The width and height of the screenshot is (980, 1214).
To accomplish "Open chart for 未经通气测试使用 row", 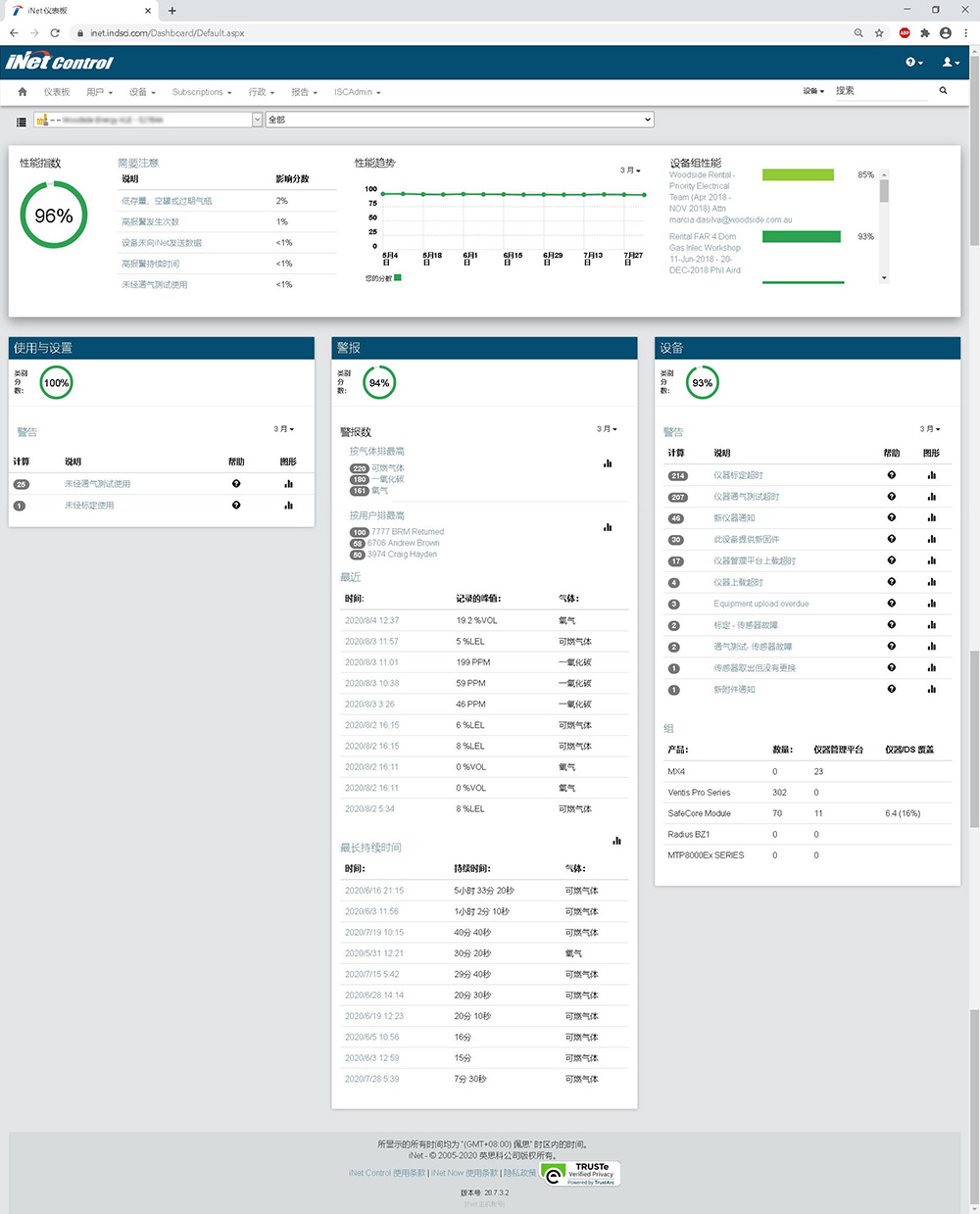I will [288, 484].
